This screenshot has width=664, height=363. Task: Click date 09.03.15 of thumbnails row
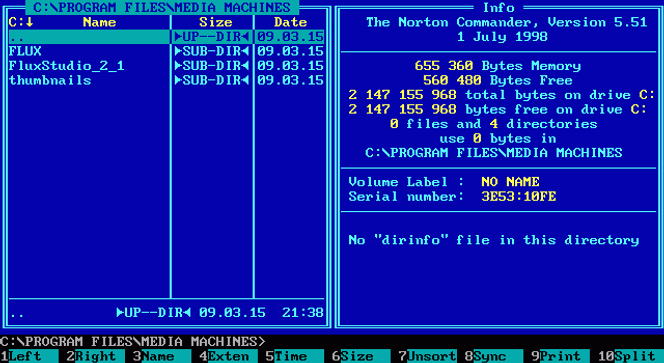[290, 80]
